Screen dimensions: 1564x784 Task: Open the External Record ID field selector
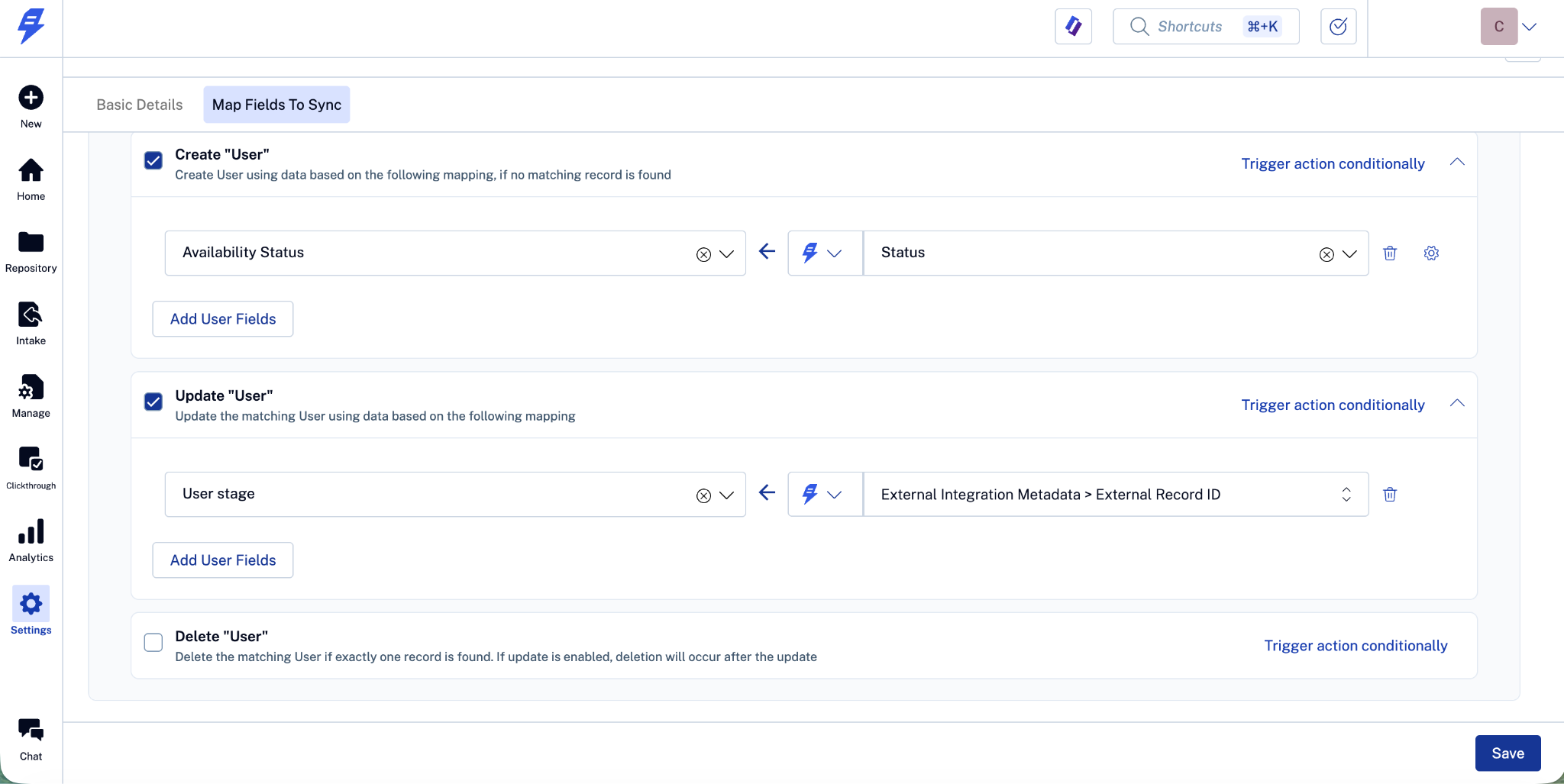click(x=1346, y=495)
